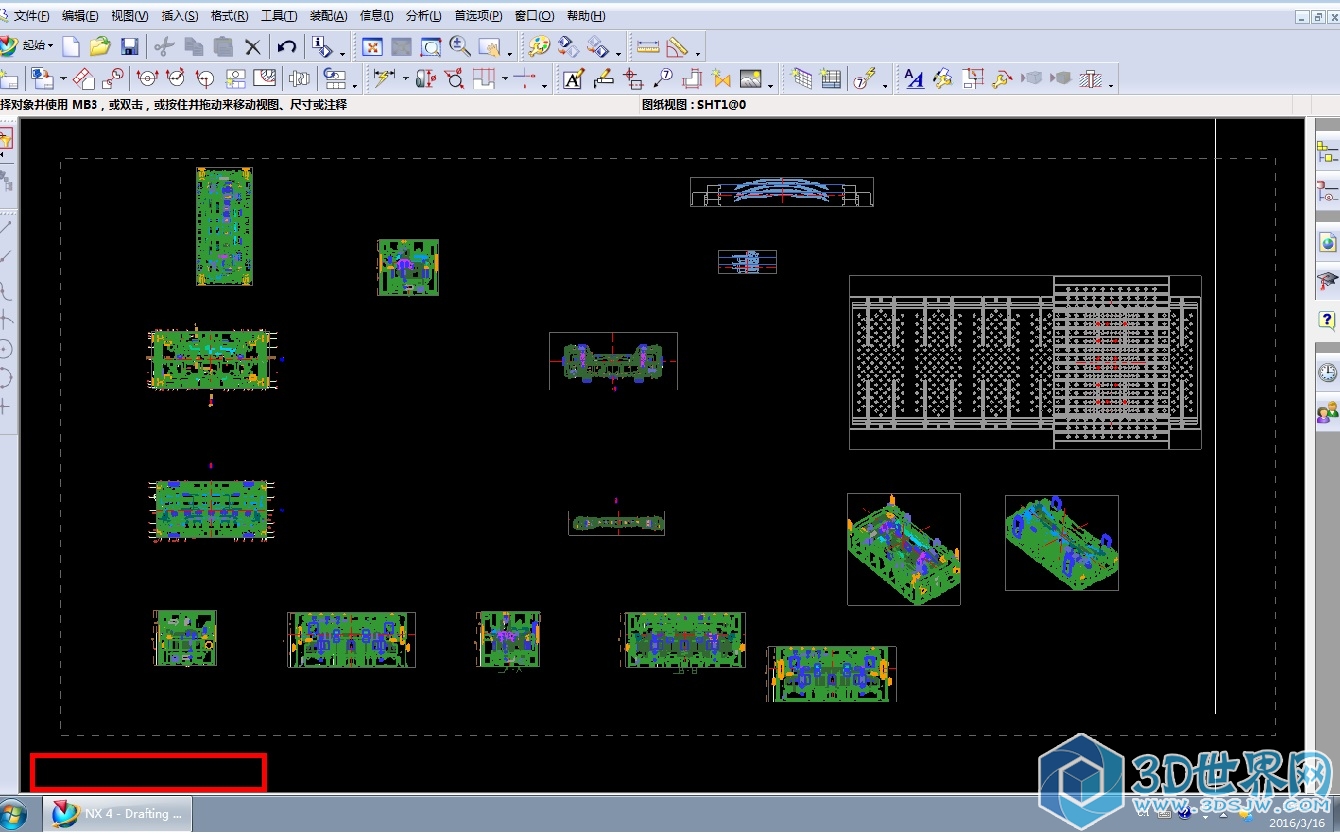Screen dimensions: 1340x836
Task: Open the 装配(A) menu
Action: pos(329,16)
